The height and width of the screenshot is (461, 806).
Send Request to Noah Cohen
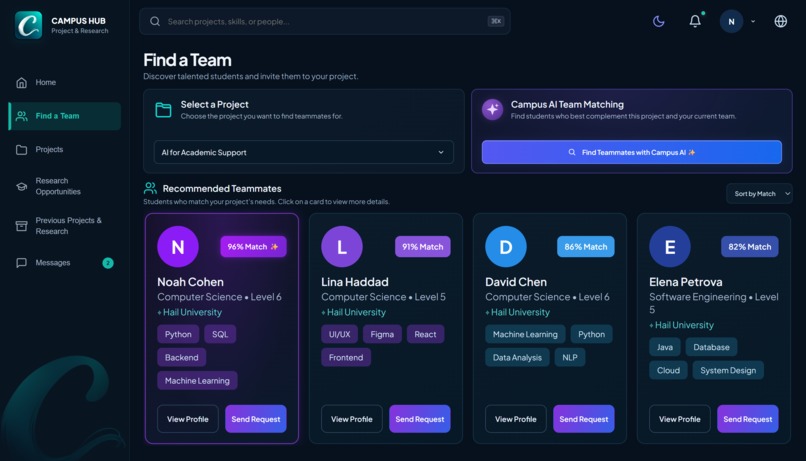click(256, 419)
